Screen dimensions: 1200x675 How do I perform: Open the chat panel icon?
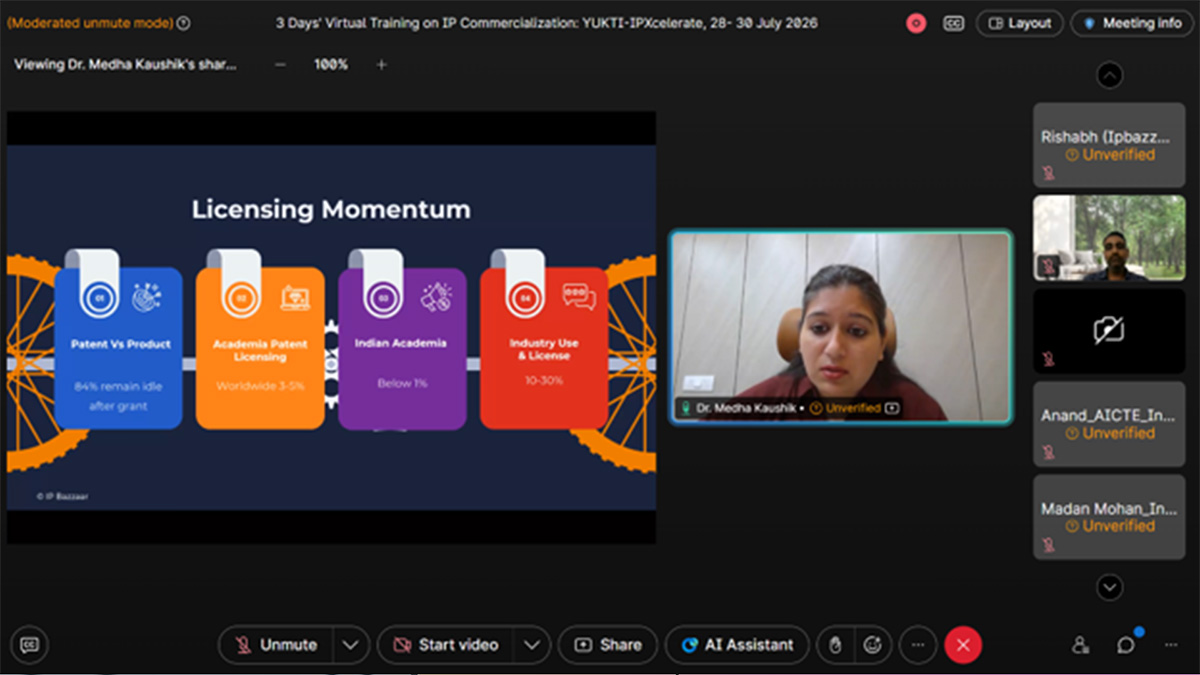(1126, 645)
